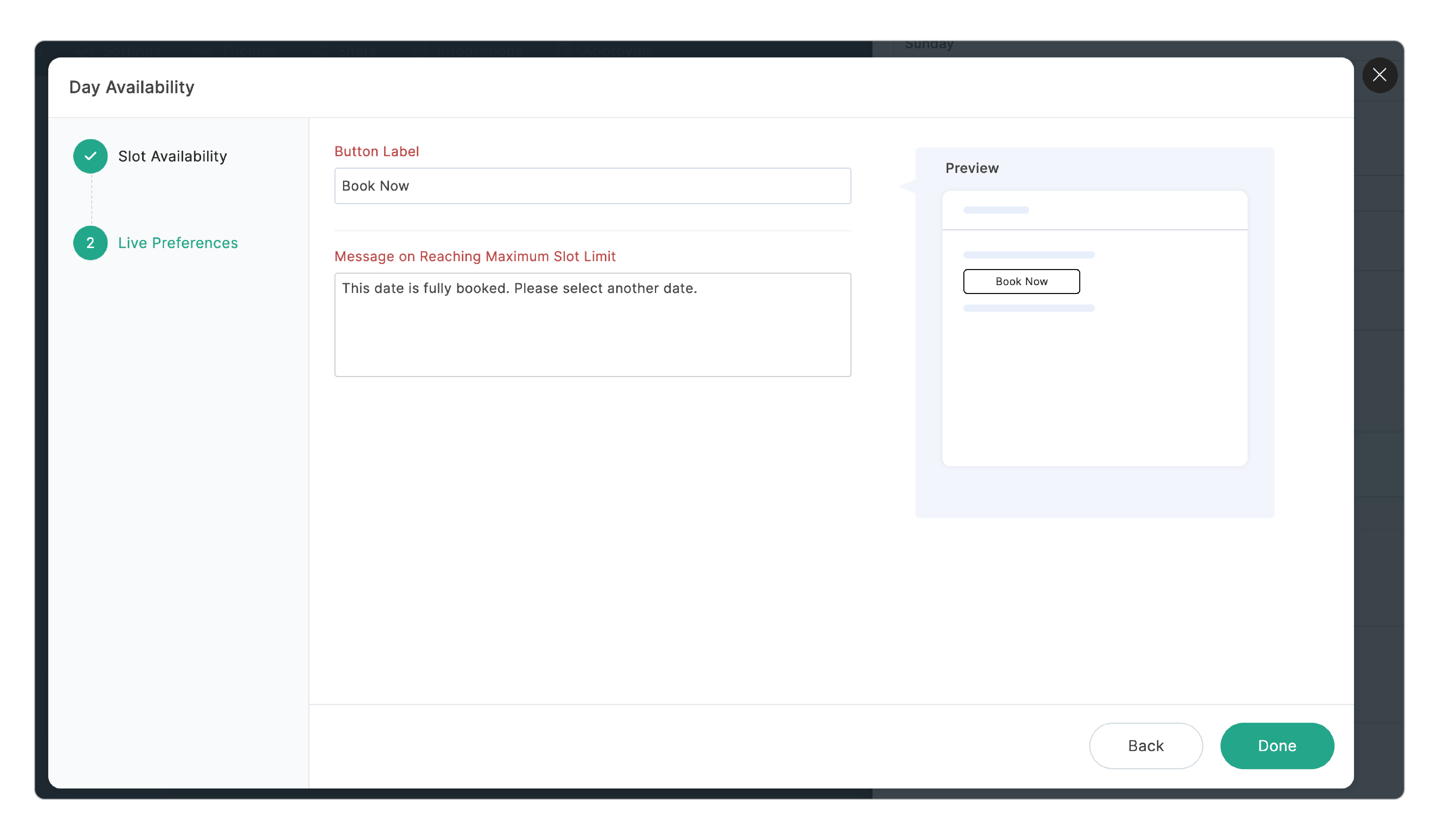Select the Live Preferences step
1439x840 pixels.
coord(178,242)
